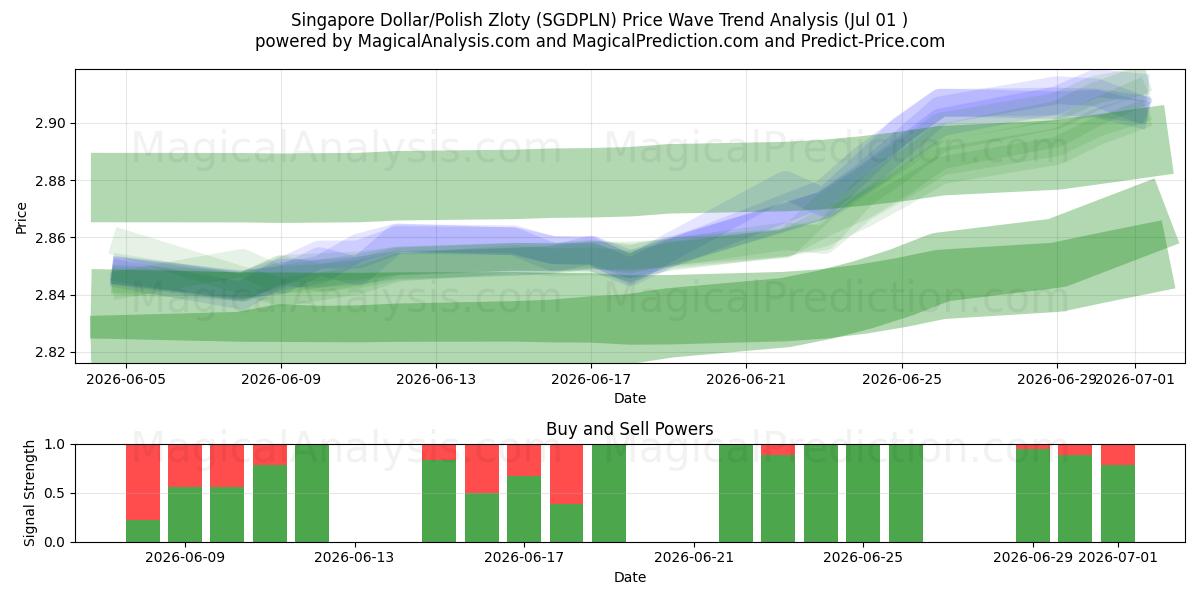Click the 2026-06-09 tick under the Buy and Sell Powers chart
This screenshot has width=1200, height=600.
click(x=185, y=558)
